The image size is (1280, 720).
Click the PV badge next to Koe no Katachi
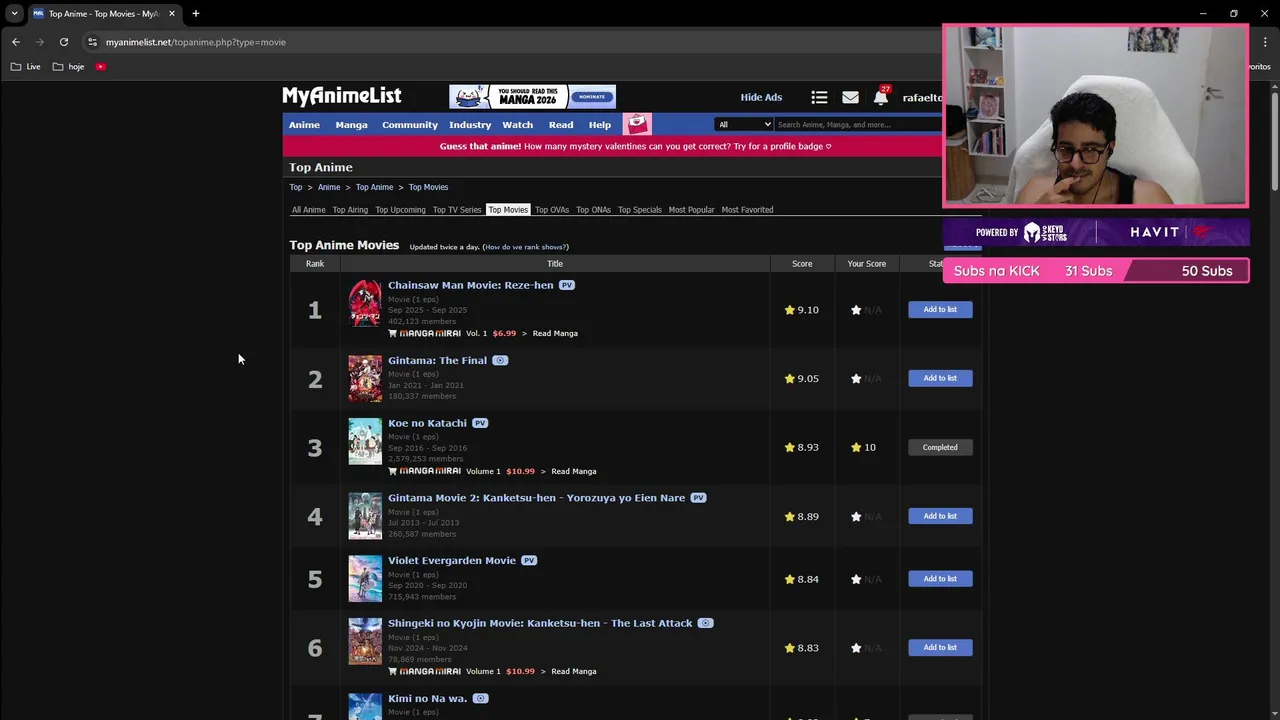pyautogui.click(x=480, y=423)
